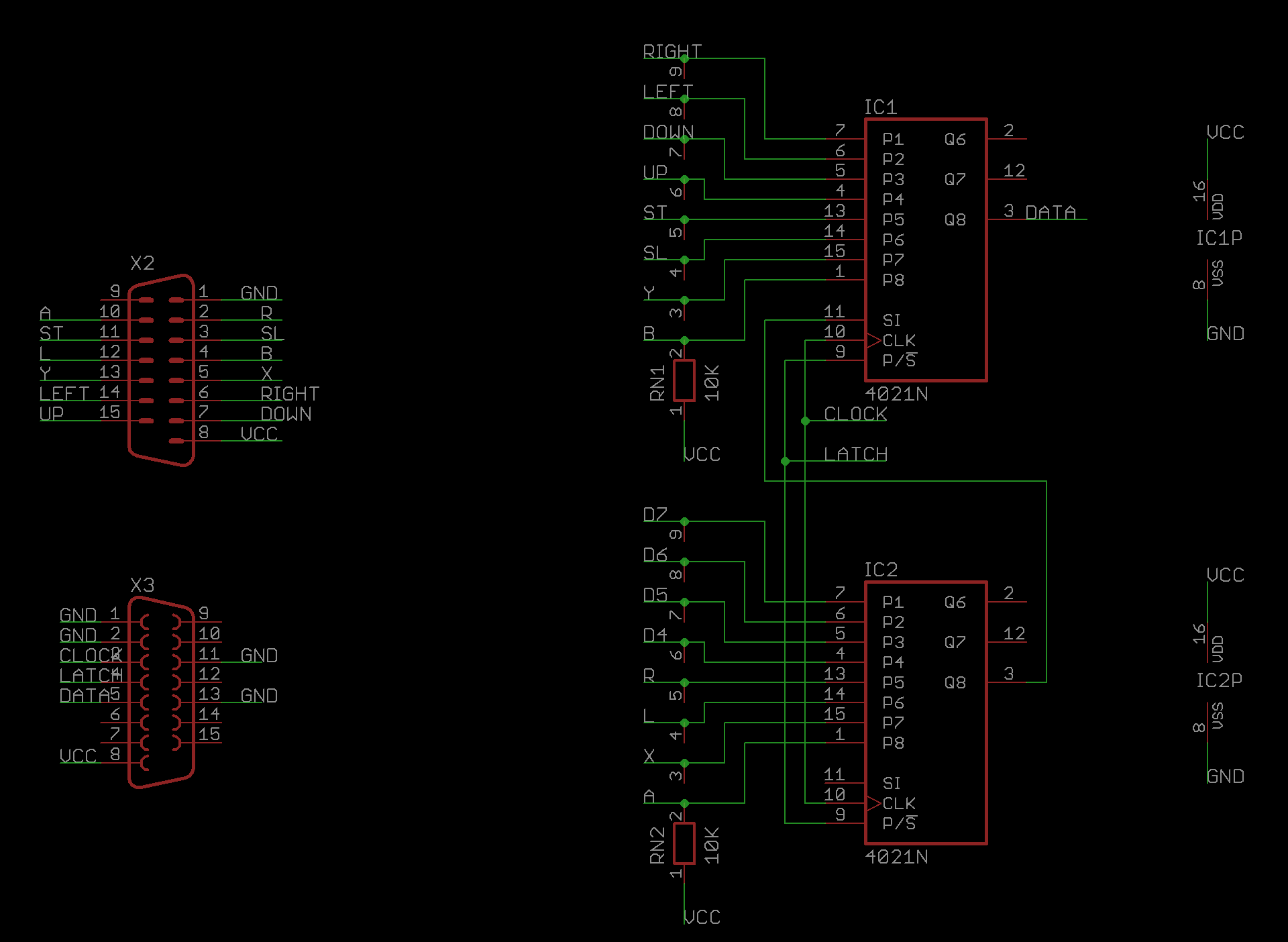Select the RN2 10K resistor symbol

point(684,843)
